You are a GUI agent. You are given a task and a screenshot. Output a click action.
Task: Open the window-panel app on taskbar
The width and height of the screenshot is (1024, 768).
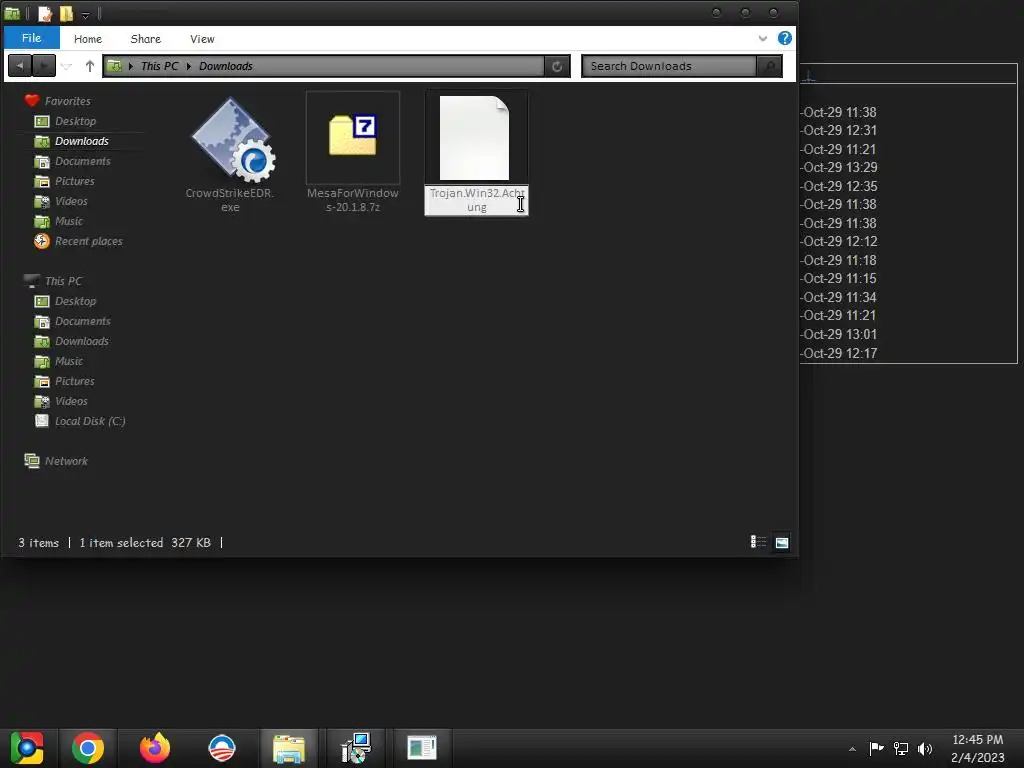point(422,748)
